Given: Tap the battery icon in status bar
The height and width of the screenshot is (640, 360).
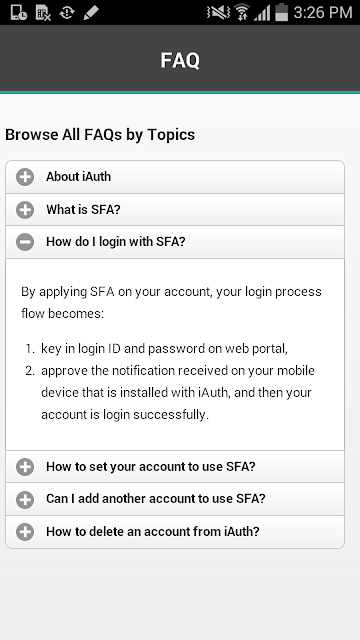Looking at the screenshot, I should 282,12.
